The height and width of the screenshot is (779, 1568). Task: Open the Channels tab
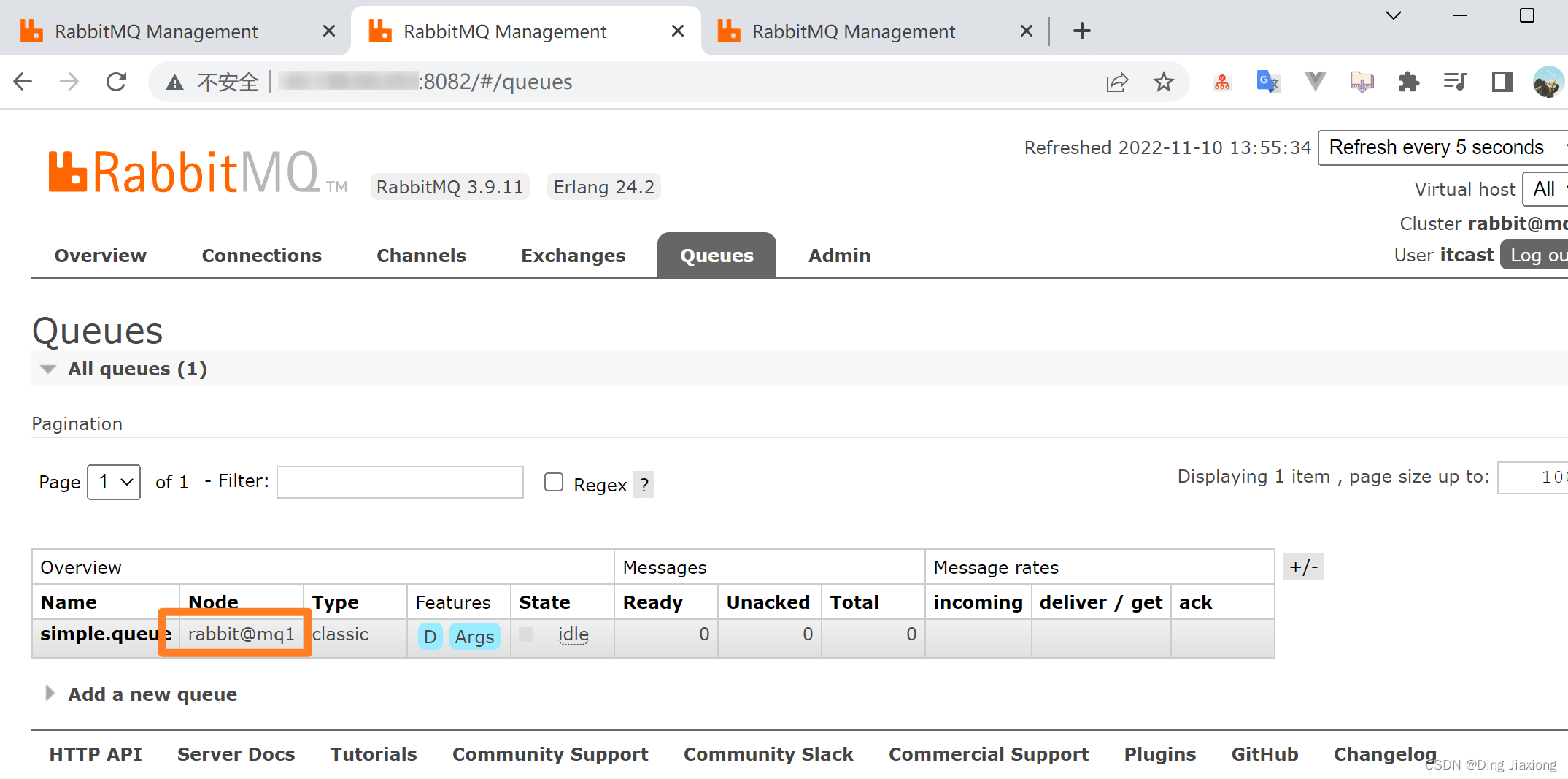421,256
